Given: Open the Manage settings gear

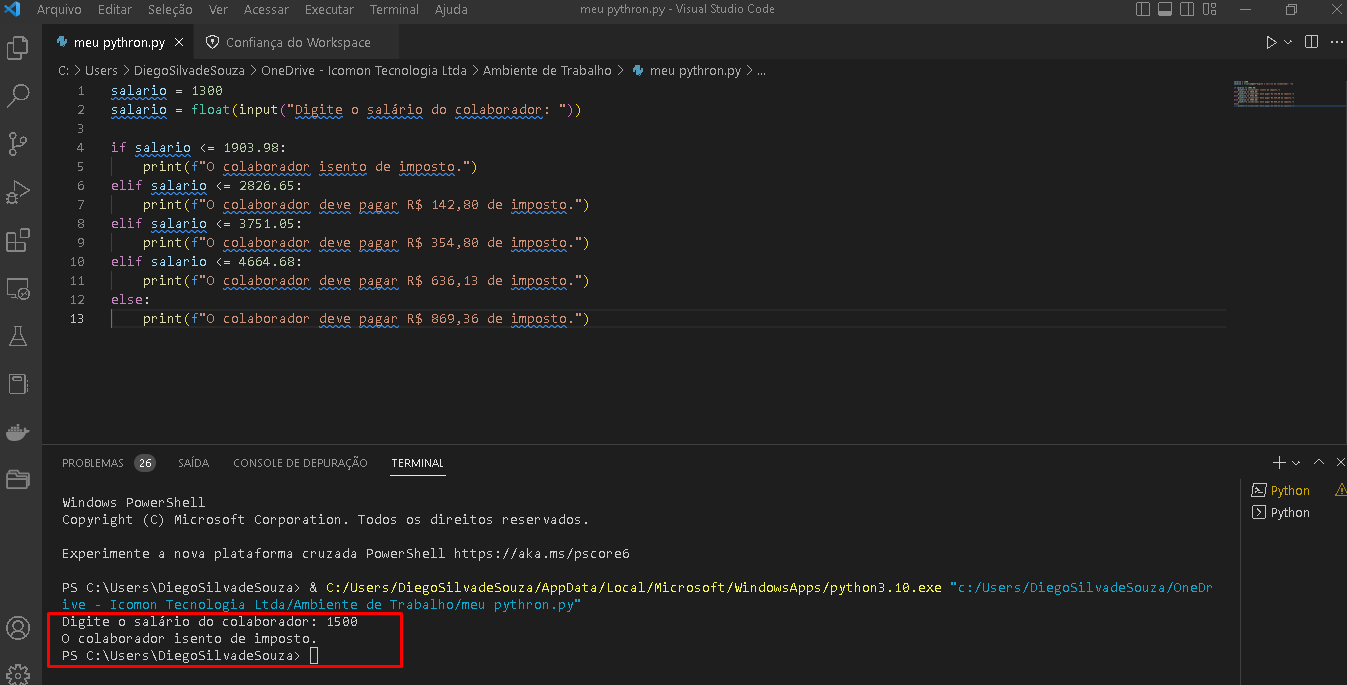Looking at the screenshot, I should point(18,675).
